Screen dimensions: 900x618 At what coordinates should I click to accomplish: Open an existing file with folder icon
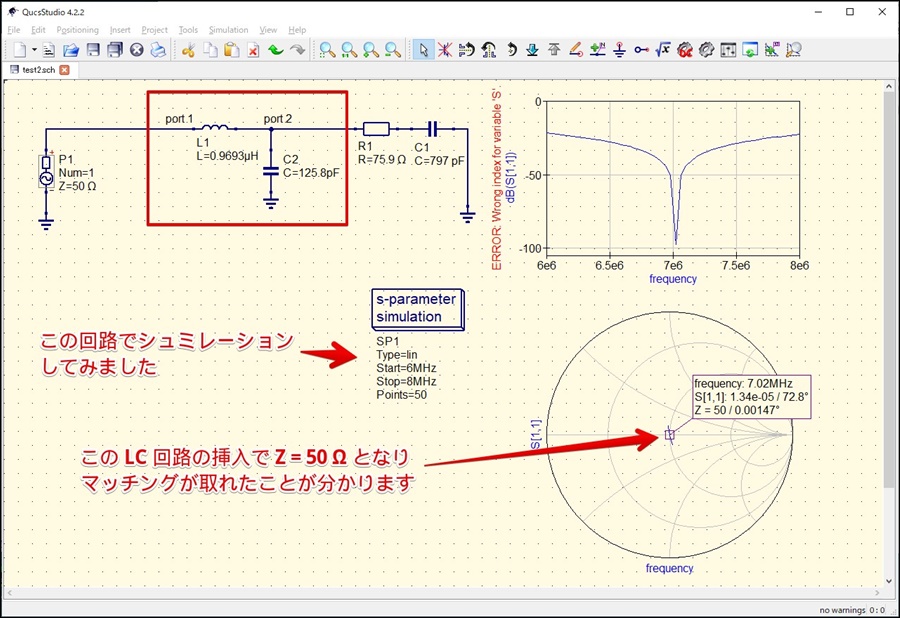coord(71,50)
